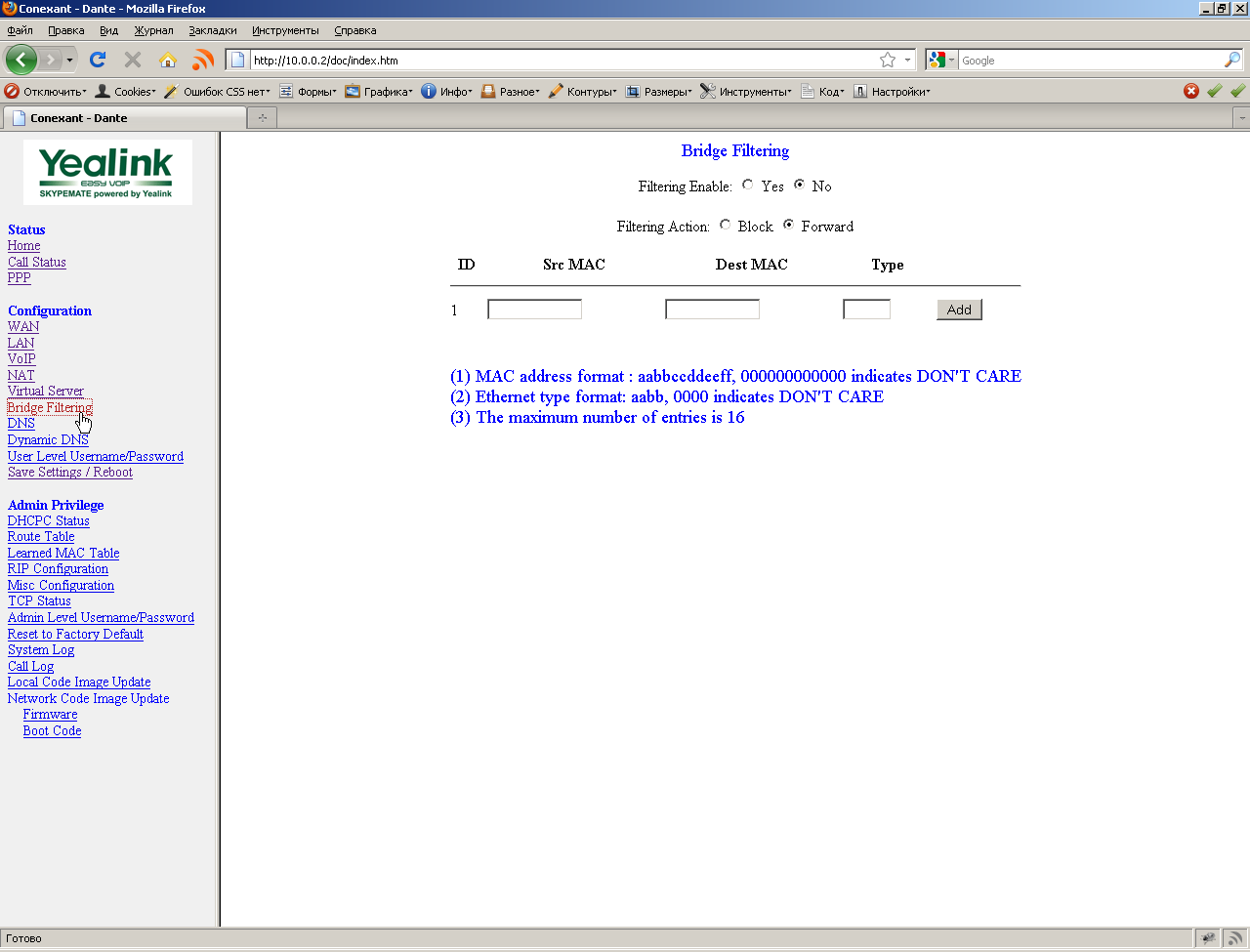Click the orange RSS feed toolbar icon

[203, 60]
